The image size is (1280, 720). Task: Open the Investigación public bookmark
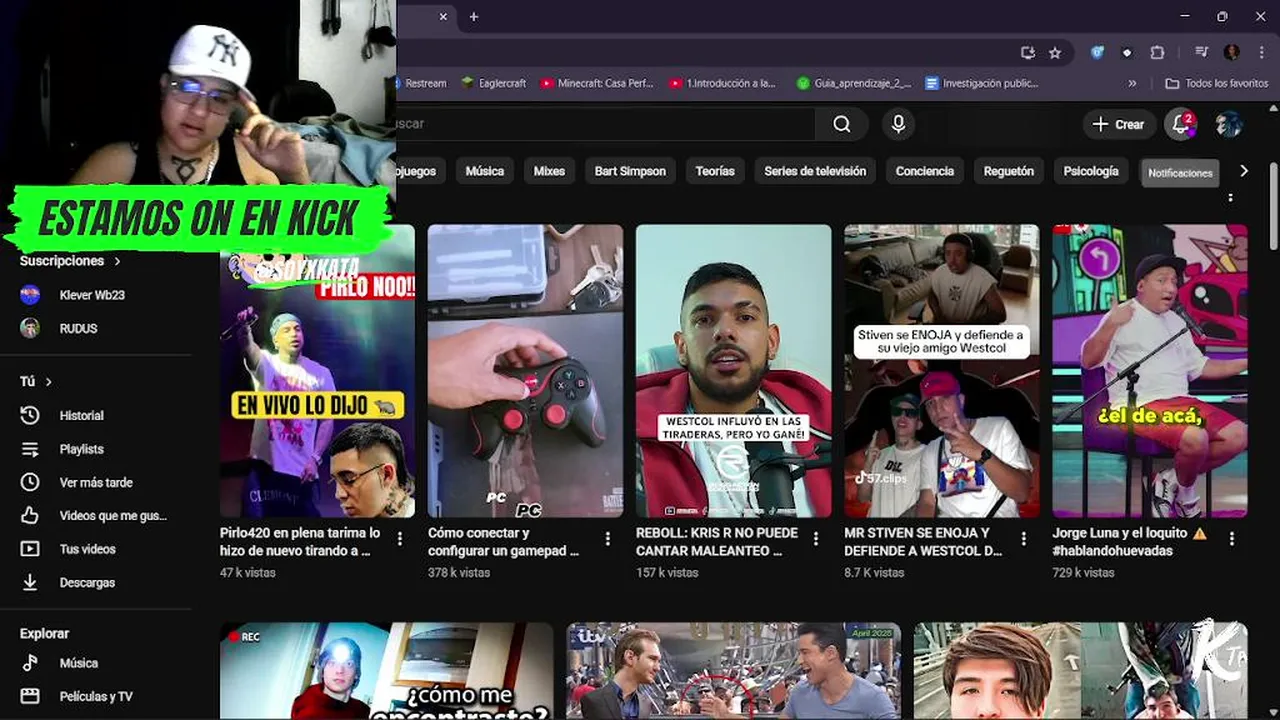982,84
